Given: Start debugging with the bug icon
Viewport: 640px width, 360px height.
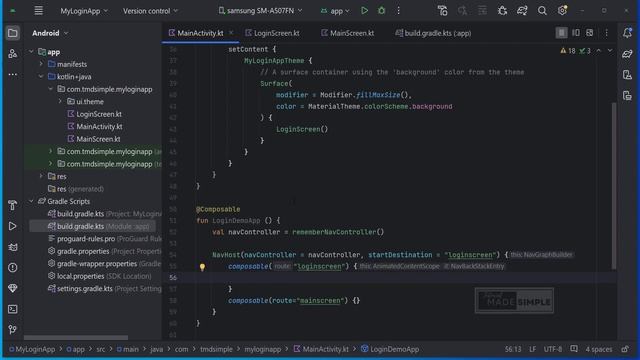Looking at the screenshot, I should pos(381,11).
